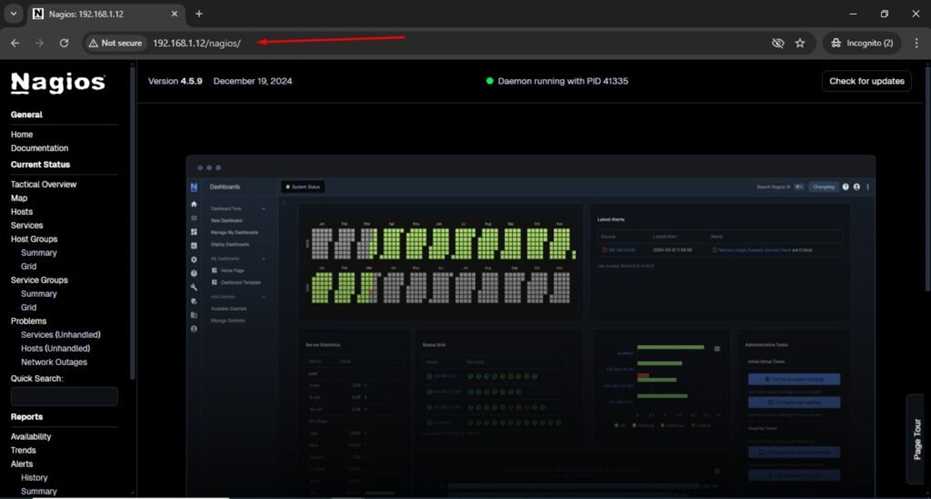
Task: Open History under Alerts
Action: pyautogui.click(x=34, y=478)
